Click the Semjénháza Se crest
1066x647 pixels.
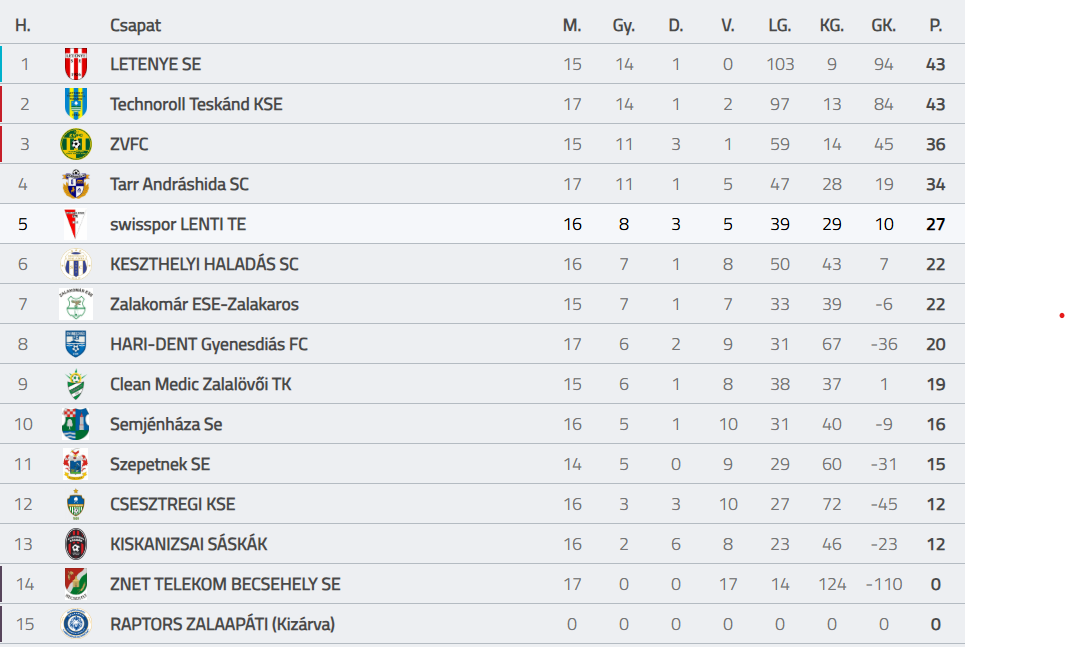tap(76, 424)
